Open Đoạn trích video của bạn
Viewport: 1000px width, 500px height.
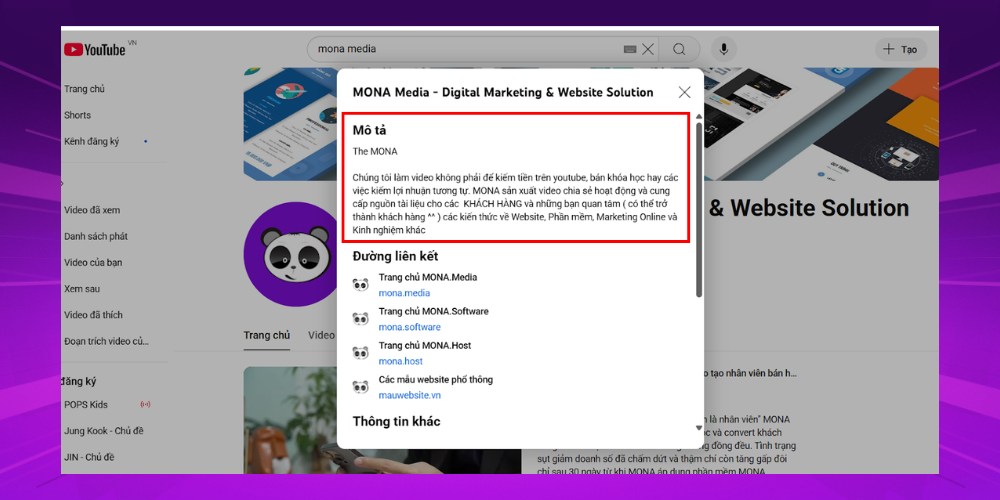click(x=106, y=341)
